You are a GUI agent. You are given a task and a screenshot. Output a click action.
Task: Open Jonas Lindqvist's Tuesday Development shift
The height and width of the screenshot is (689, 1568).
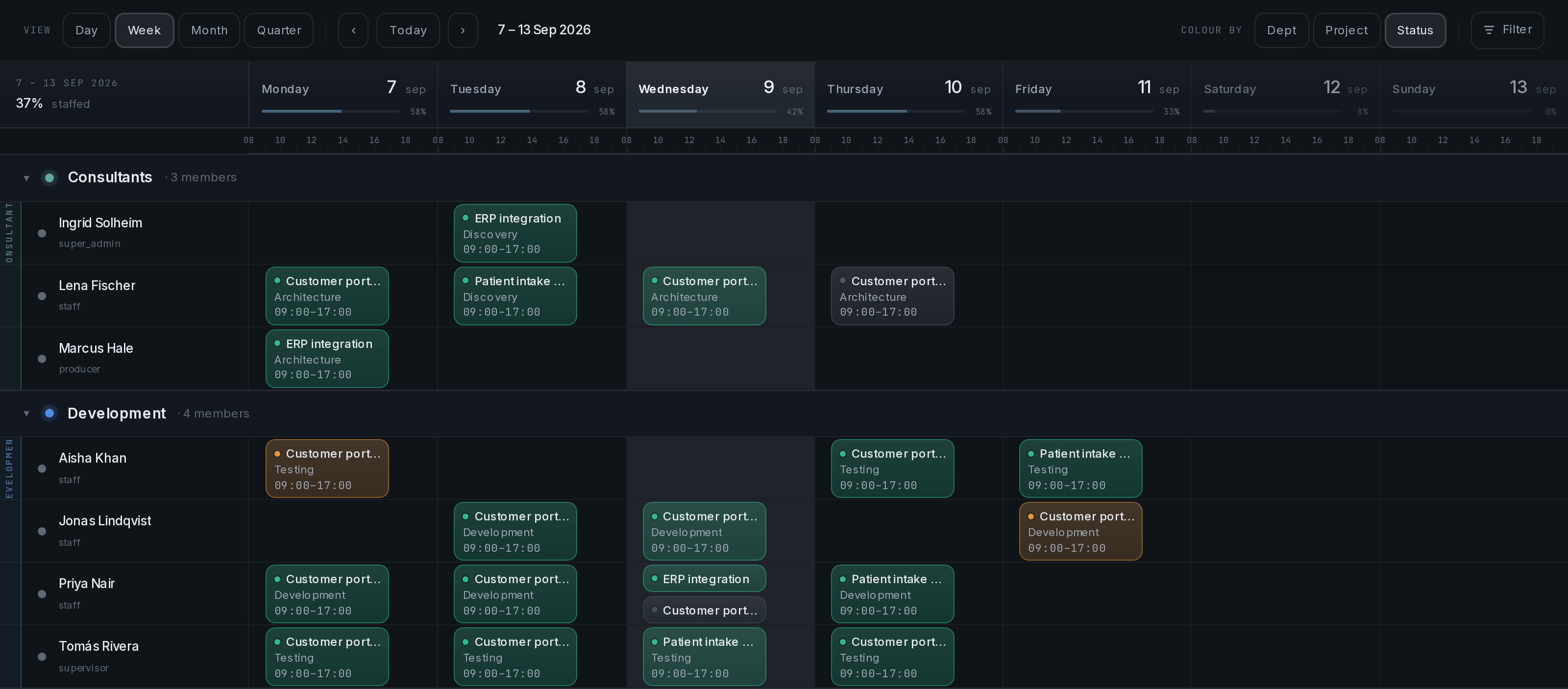coord(515,531)
